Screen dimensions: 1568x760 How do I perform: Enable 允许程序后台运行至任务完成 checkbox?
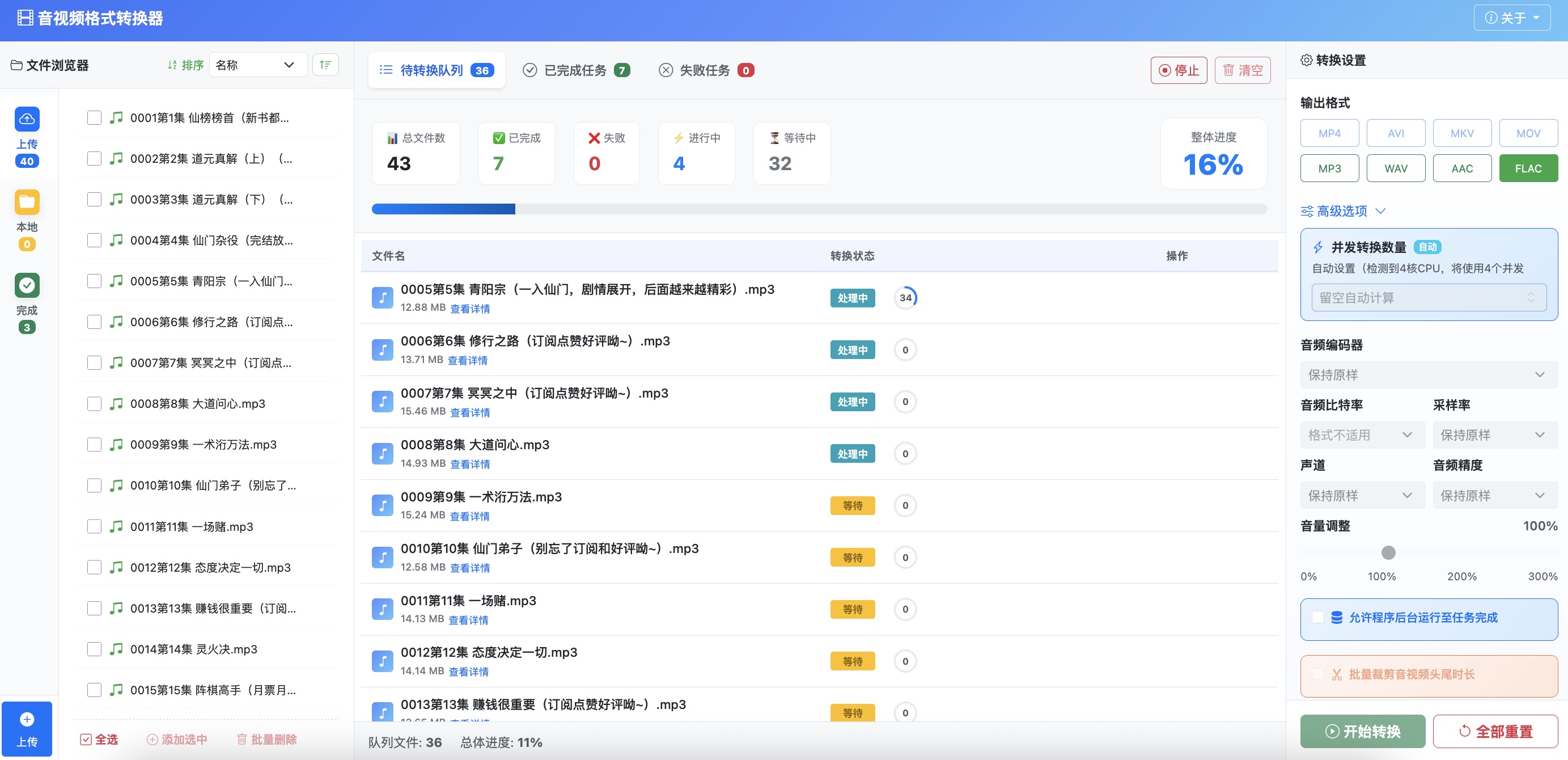(1318, 618)
